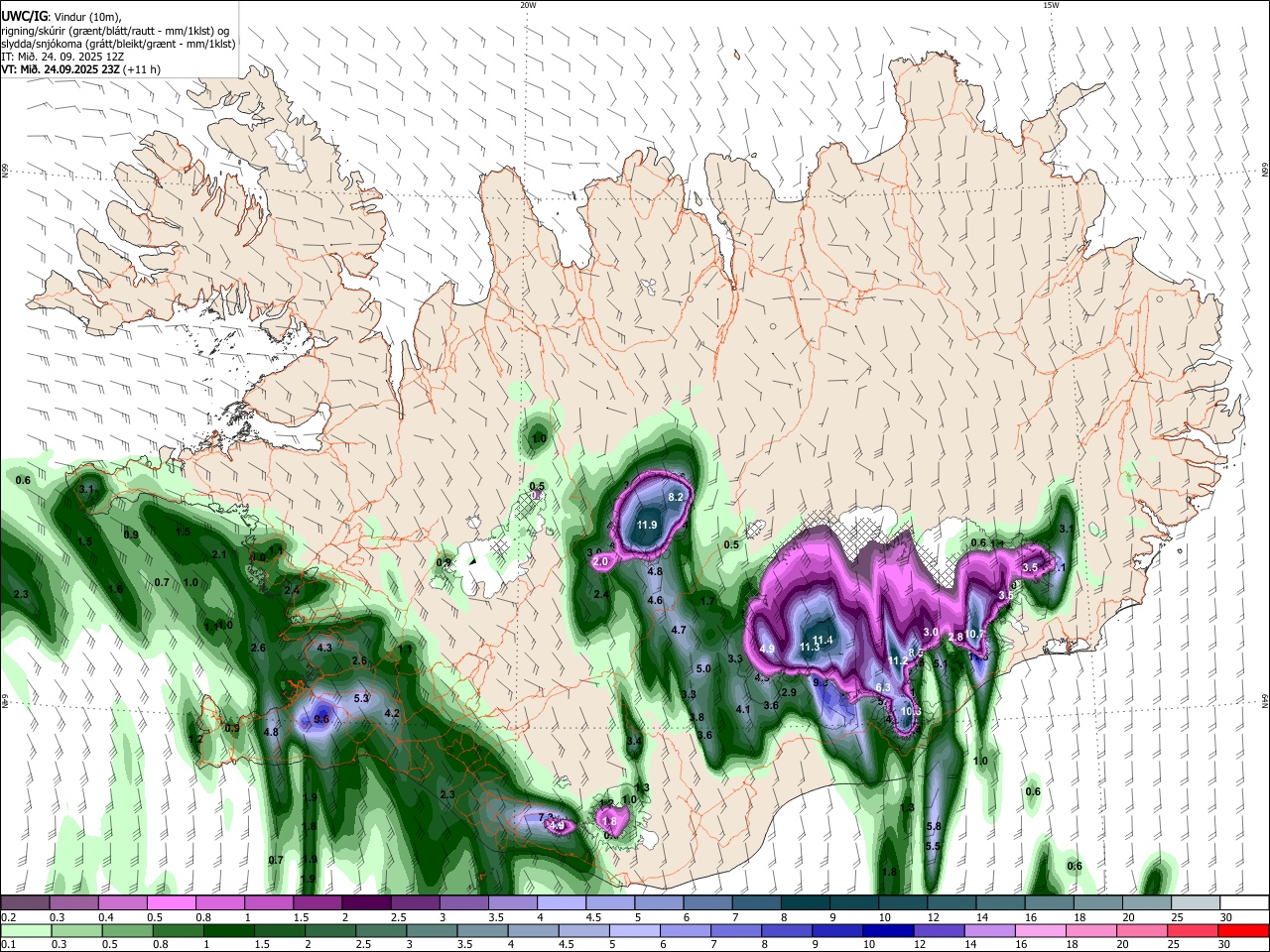The width and height of the screenshot is (1270, 952).
Task: Click the 0.1 label under the bottom legend row
Action: point(8,945)
